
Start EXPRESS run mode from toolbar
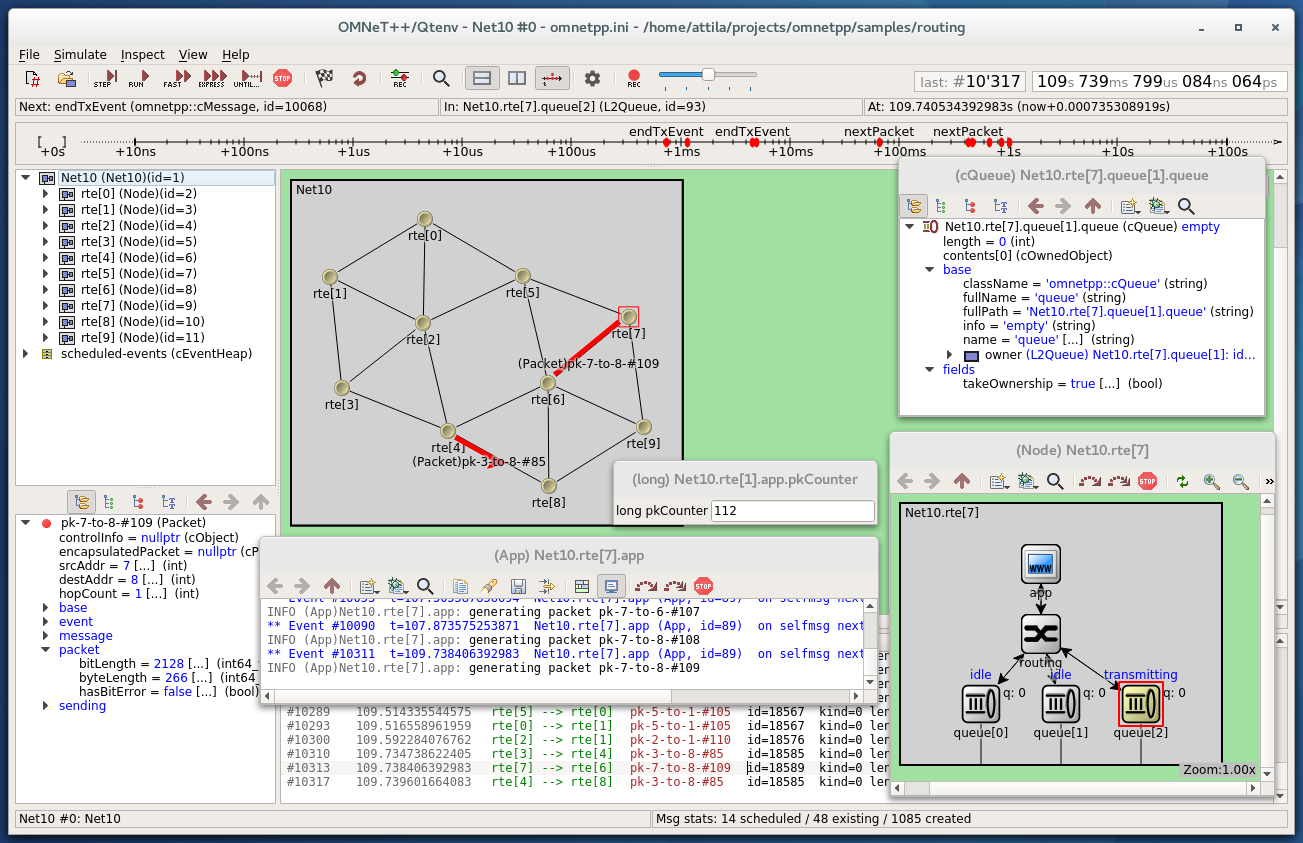(x=213, y=78)
